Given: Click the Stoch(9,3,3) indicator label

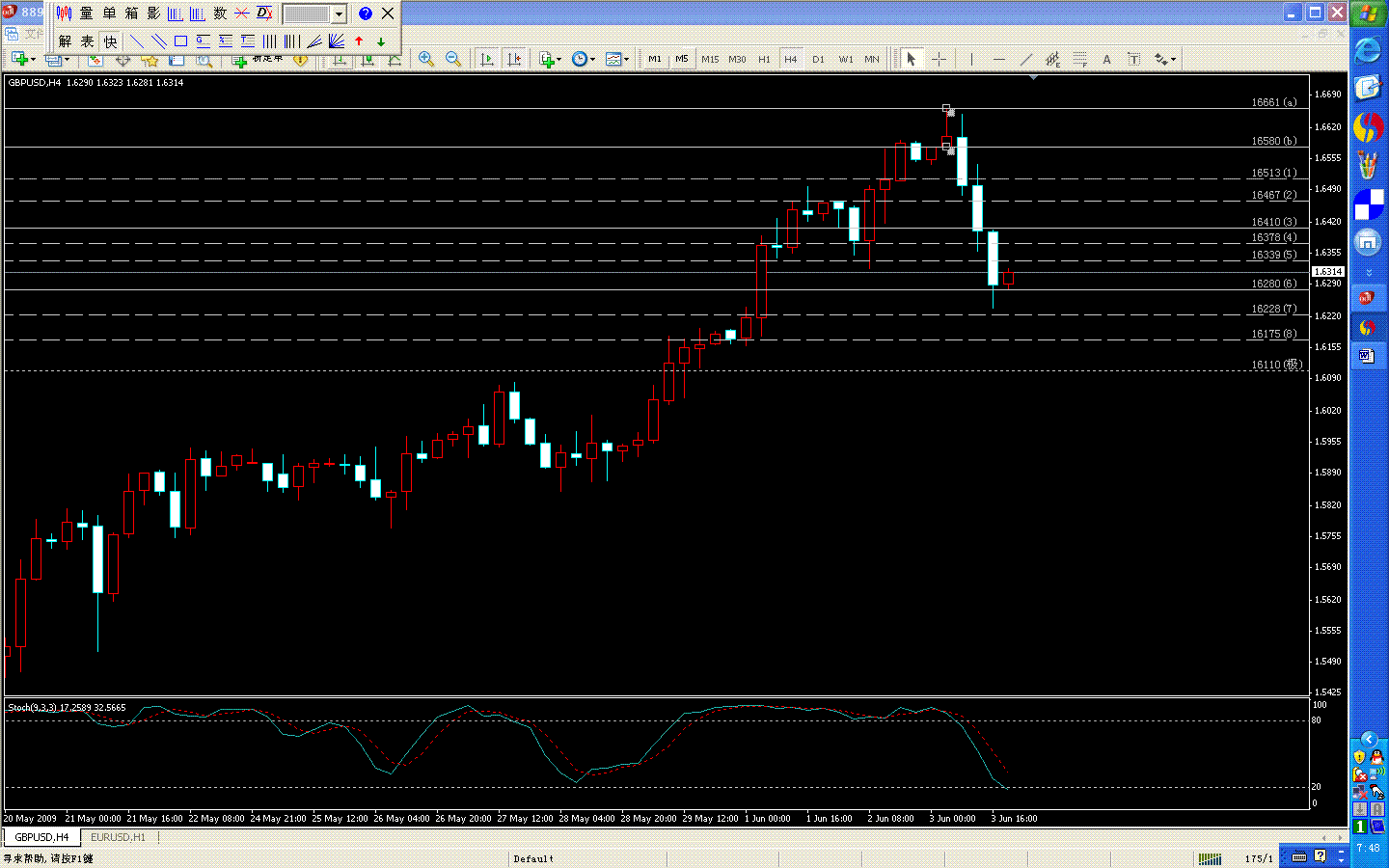Looking at the screenshot, I should pos(67,708).
